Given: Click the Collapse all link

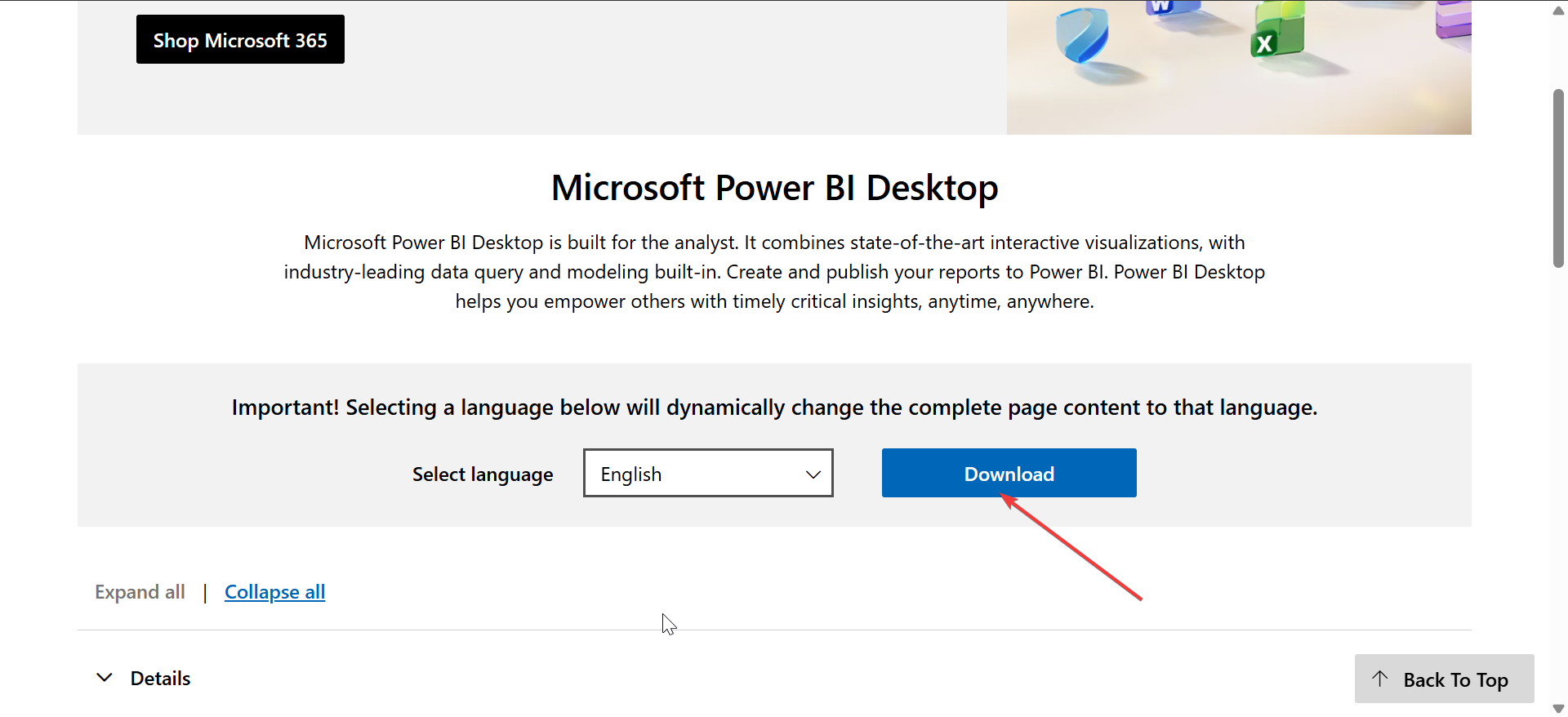Looking at the screenshot, I should tap(274, 592).
